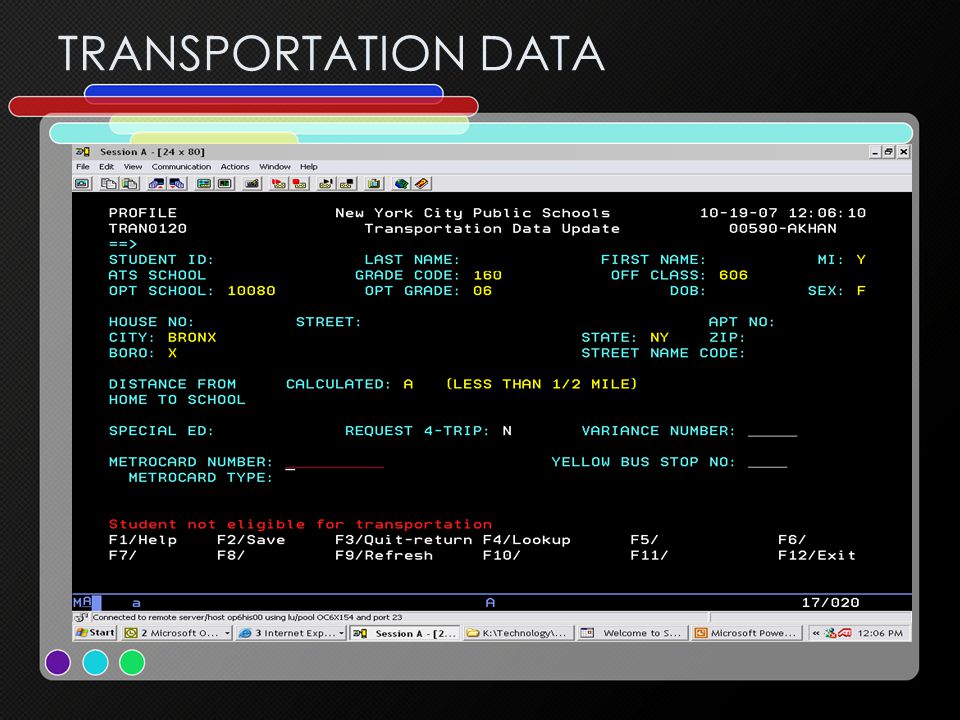Viewport: 960px width, 720px height.
Task: Click the F12/Exit function key text
Action: (x=817, y=555)
